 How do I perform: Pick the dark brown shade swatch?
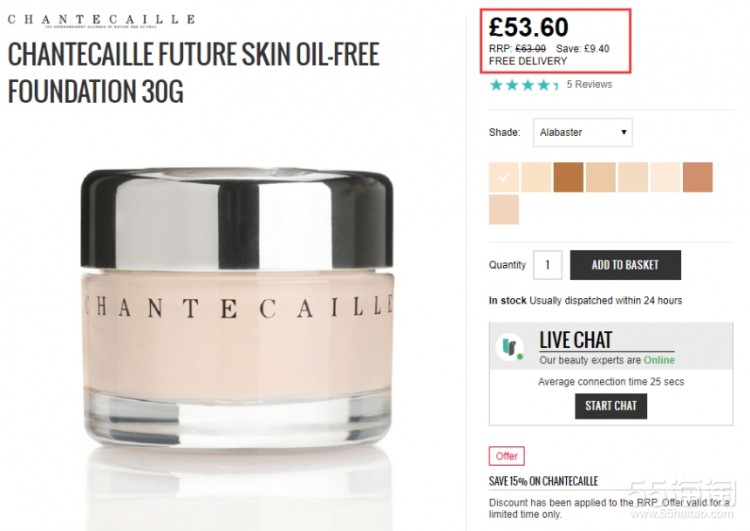point(568,177)
